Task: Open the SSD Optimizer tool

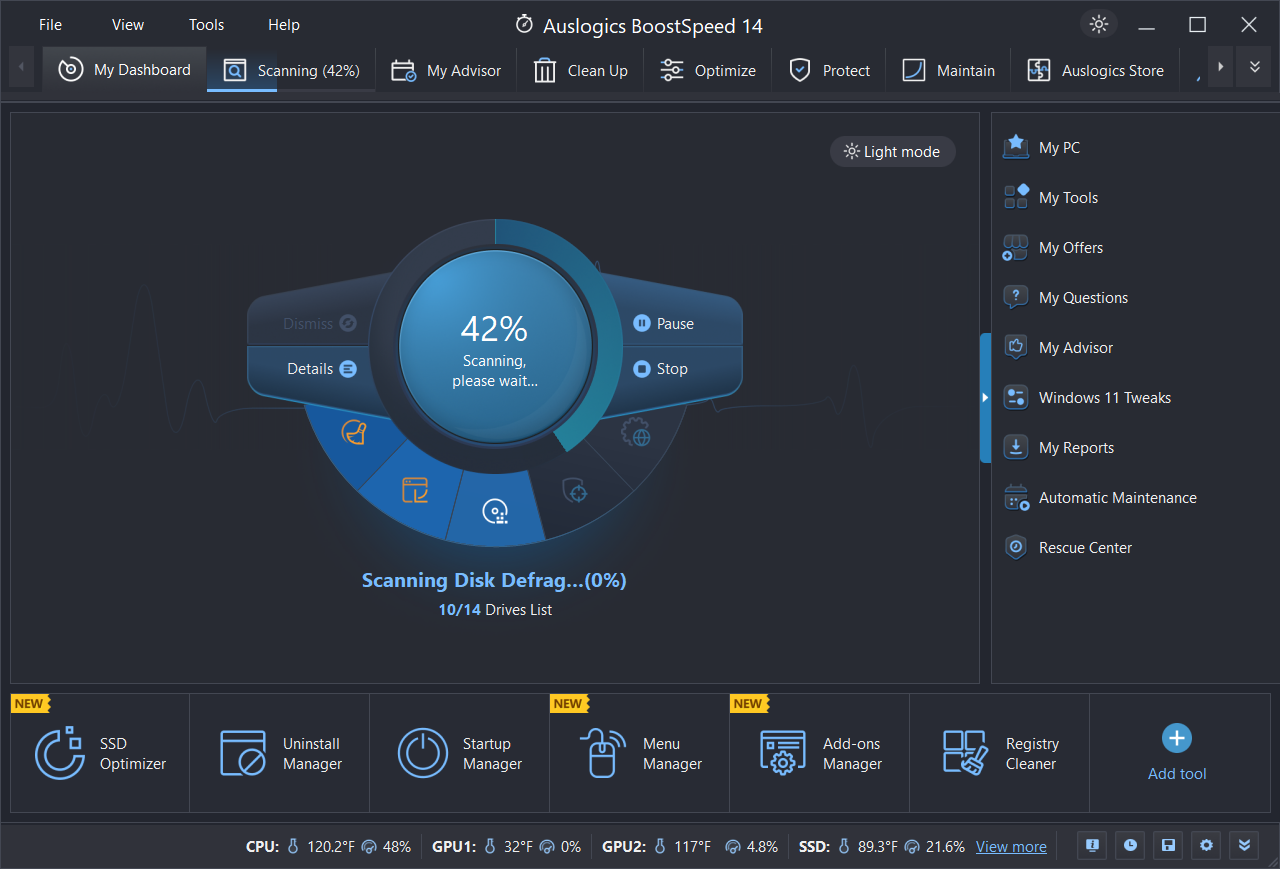Action: click(x=100, y=754)
